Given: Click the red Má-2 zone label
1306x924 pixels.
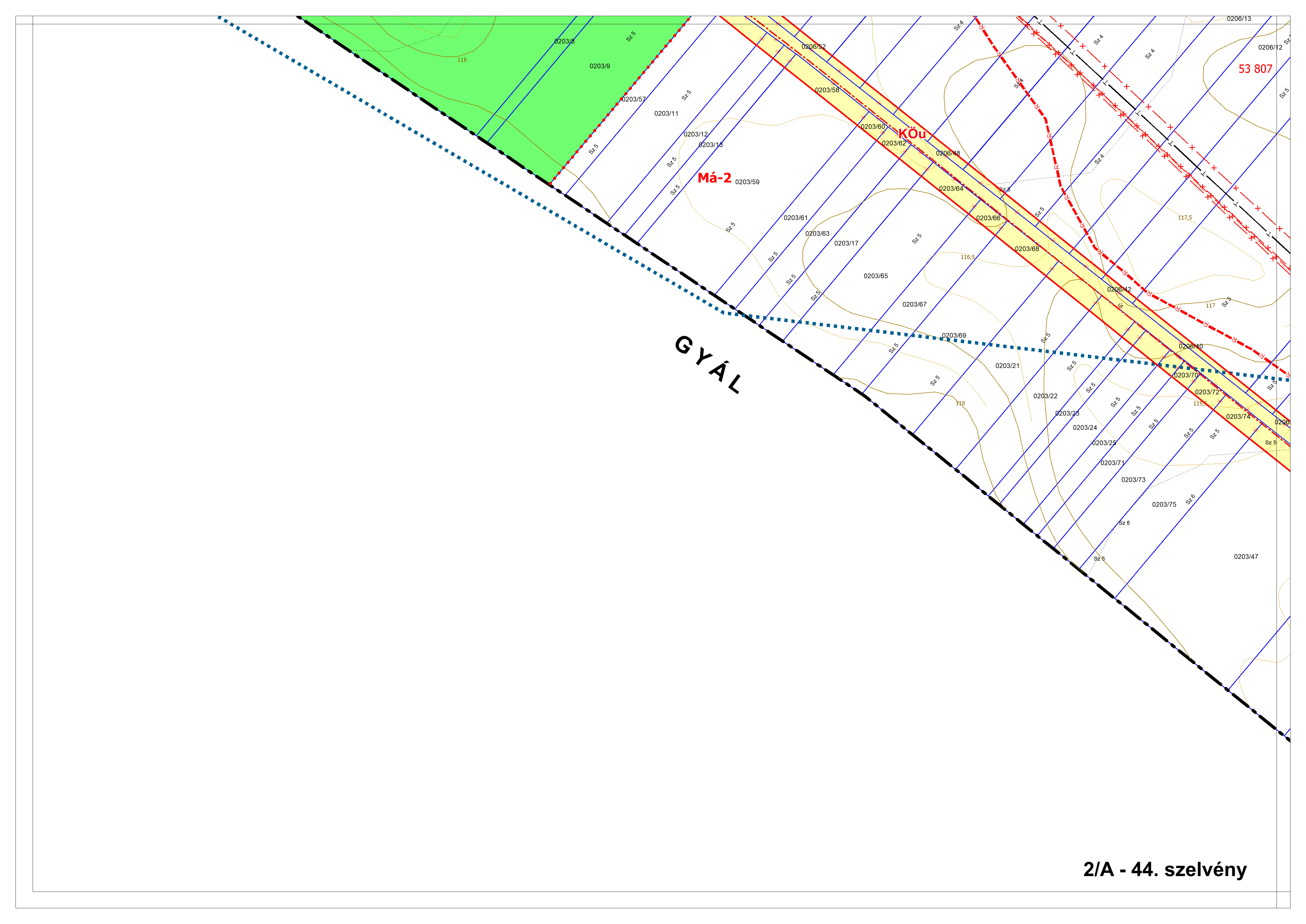Looking at the screenshot, I should [x=714, y=178].
